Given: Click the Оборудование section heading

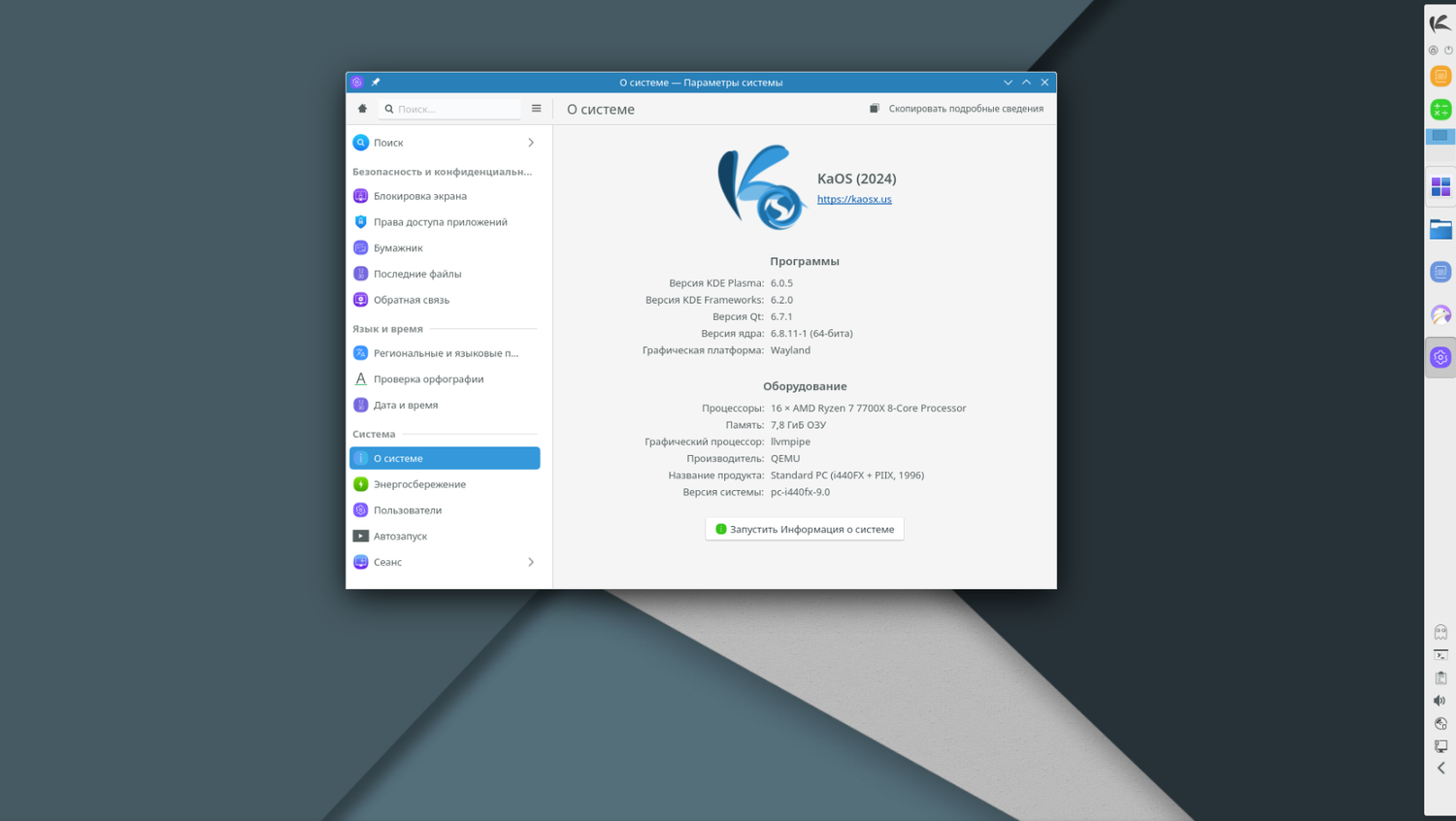Looking at the screenshot, I should [x=805, y=386].
